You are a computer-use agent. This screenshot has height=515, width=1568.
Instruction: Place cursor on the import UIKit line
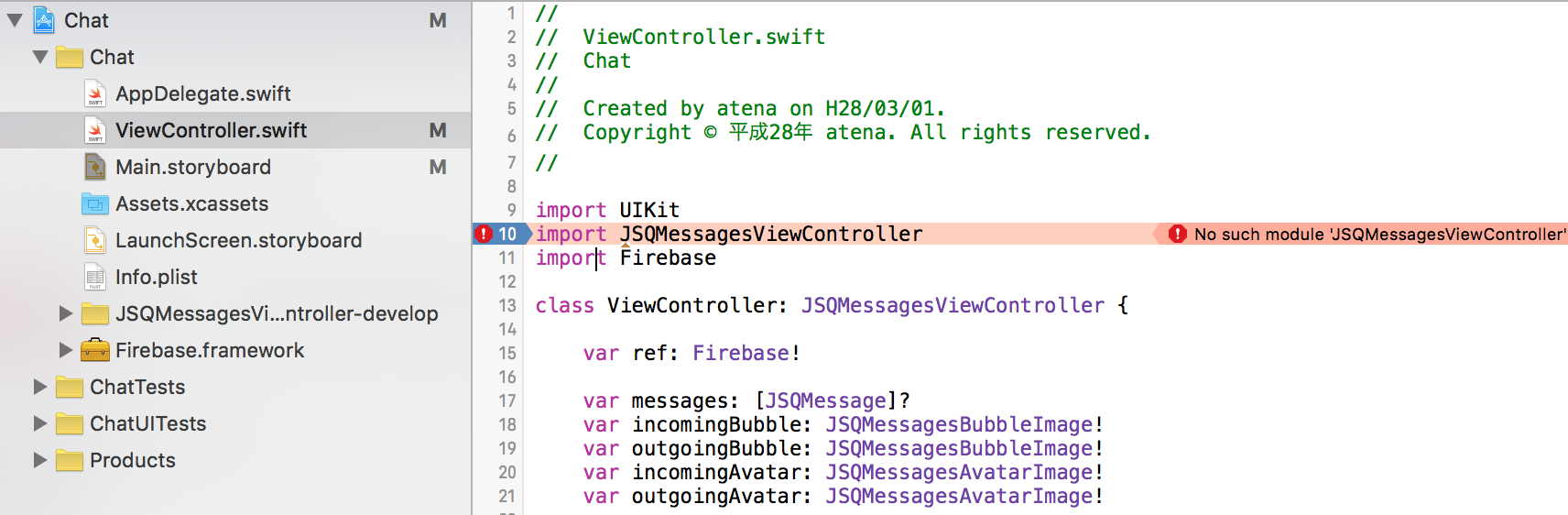coord(607,210)
